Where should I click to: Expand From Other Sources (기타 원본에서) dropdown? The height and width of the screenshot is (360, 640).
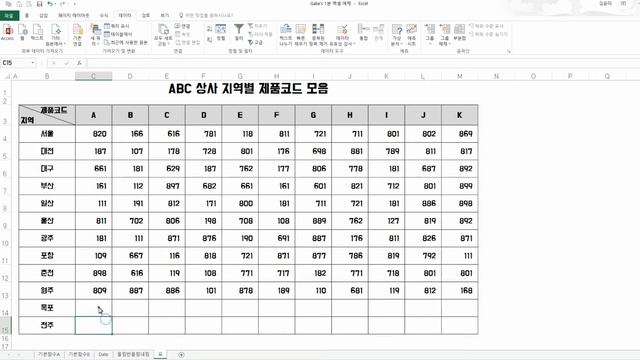coord(56,35)
